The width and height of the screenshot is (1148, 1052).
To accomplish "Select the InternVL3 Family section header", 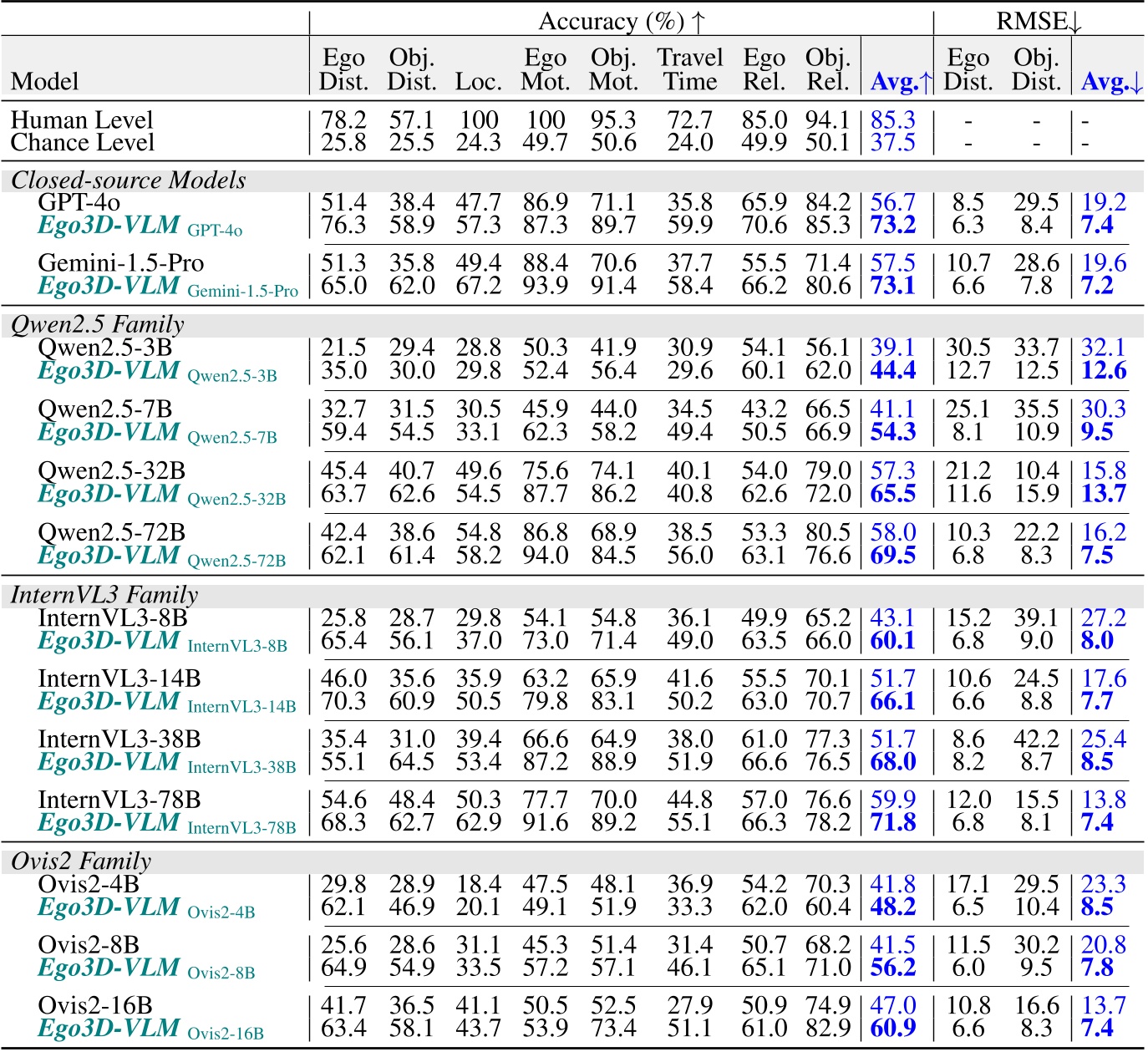I will (104, 595).
